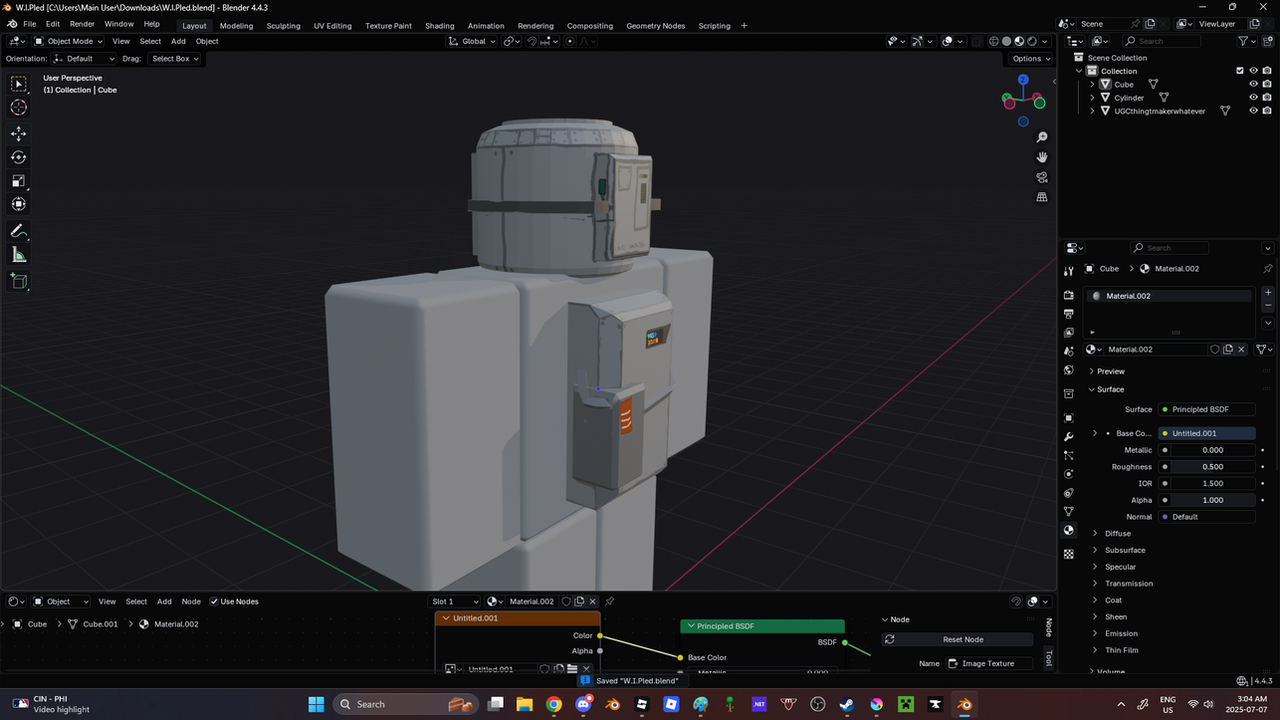Click the Select Box tool icon
1280x720 pixels.
point(18,84)
